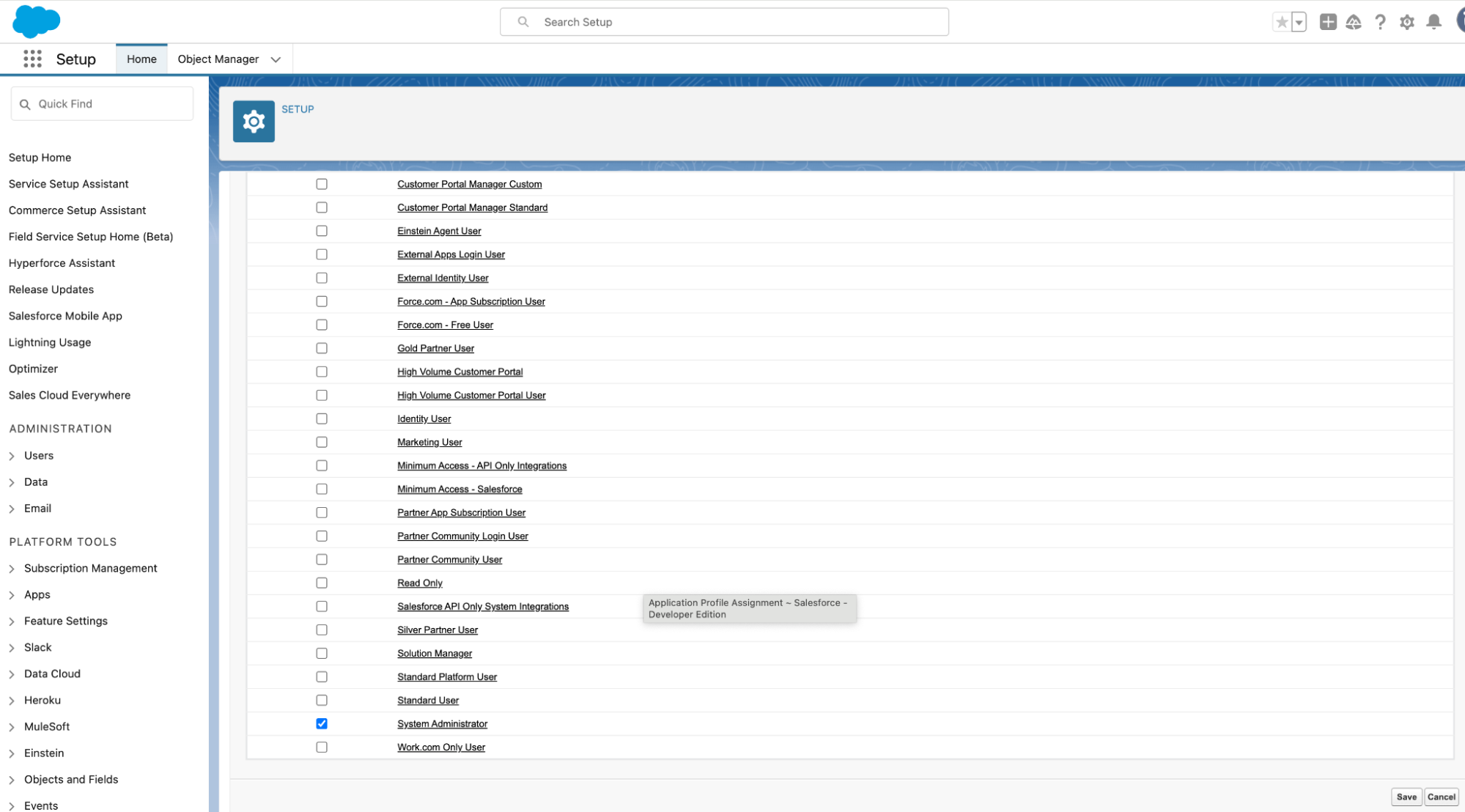Click the Salesforce cloud logo
The image size is (1465, 812).
pos(36,21)
